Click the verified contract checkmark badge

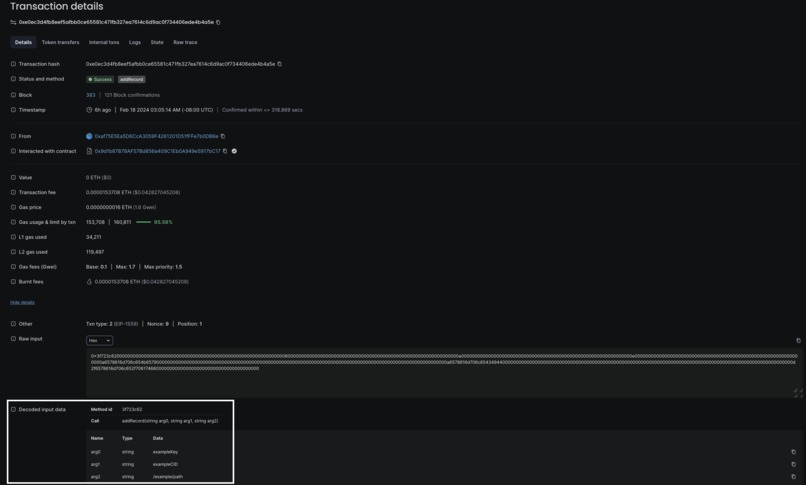tap(234, 151)
